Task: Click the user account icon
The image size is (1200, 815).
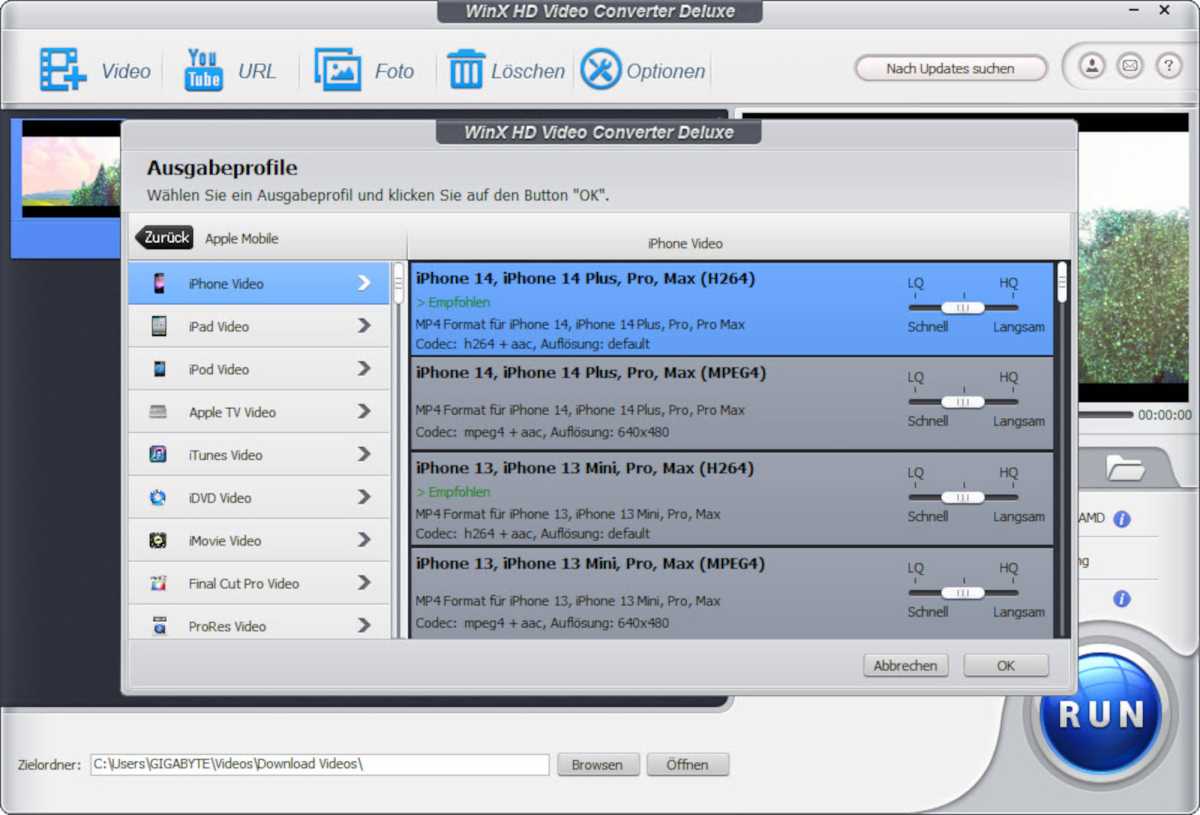Action: [1092, 67]
